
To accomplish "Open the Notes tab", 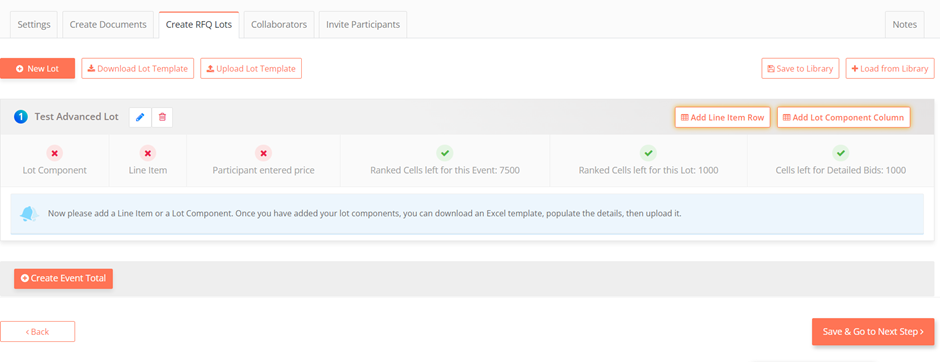I will tap(905, 25).
